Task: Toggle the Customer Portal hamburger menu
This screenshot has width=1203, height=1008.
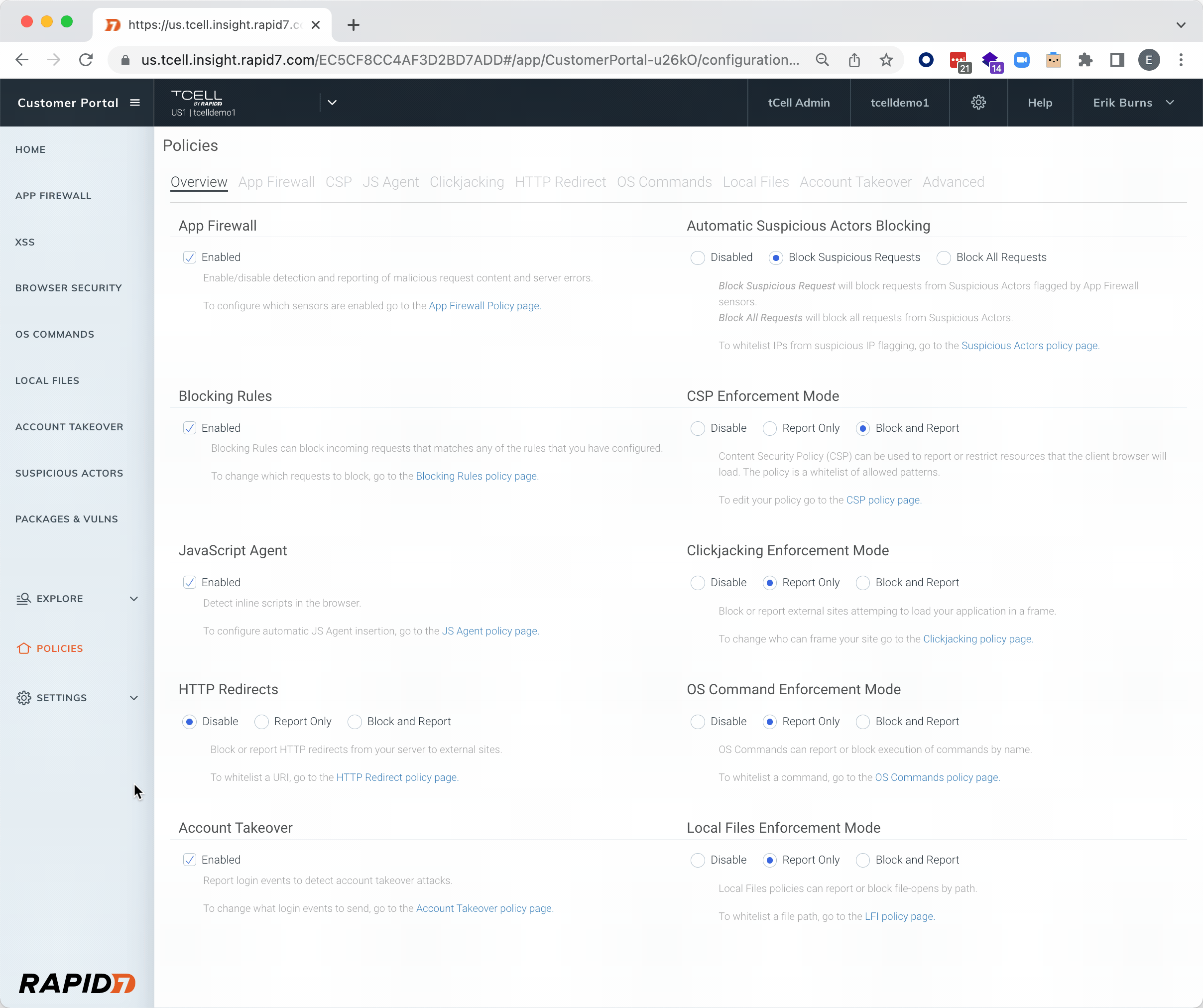Action: click(x=135, y=103)
